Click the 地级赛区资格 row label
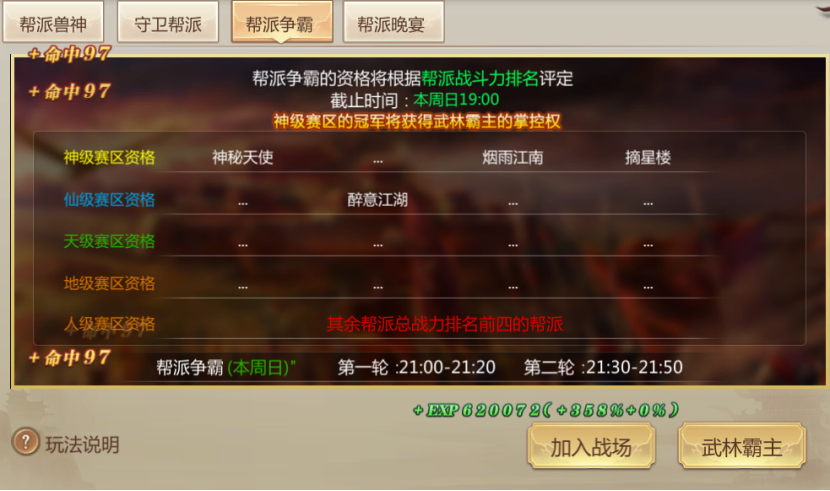830x491 pixels. pos(110,283)
